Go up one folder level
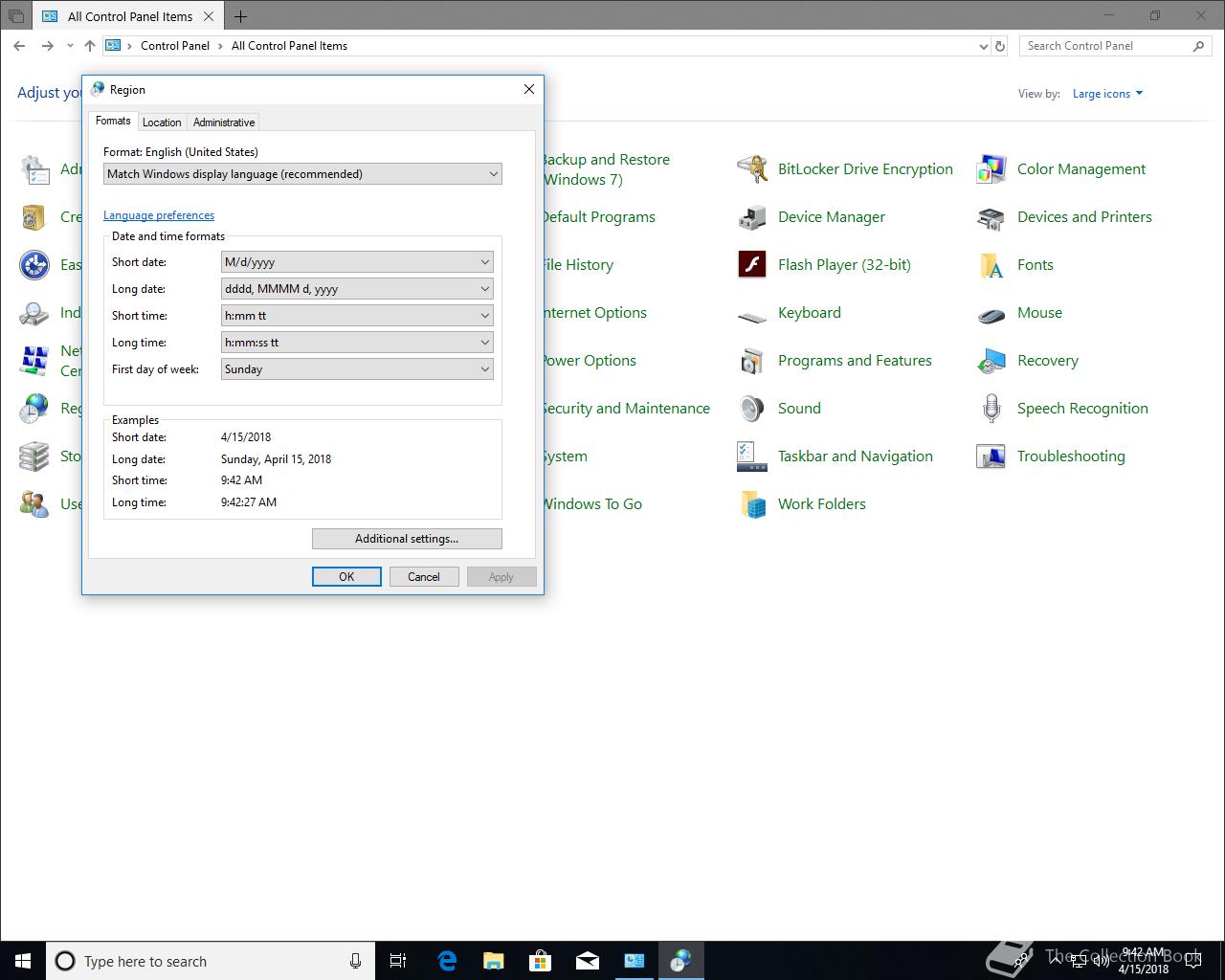The image size is (1225, 980). [x=90, y=46]
